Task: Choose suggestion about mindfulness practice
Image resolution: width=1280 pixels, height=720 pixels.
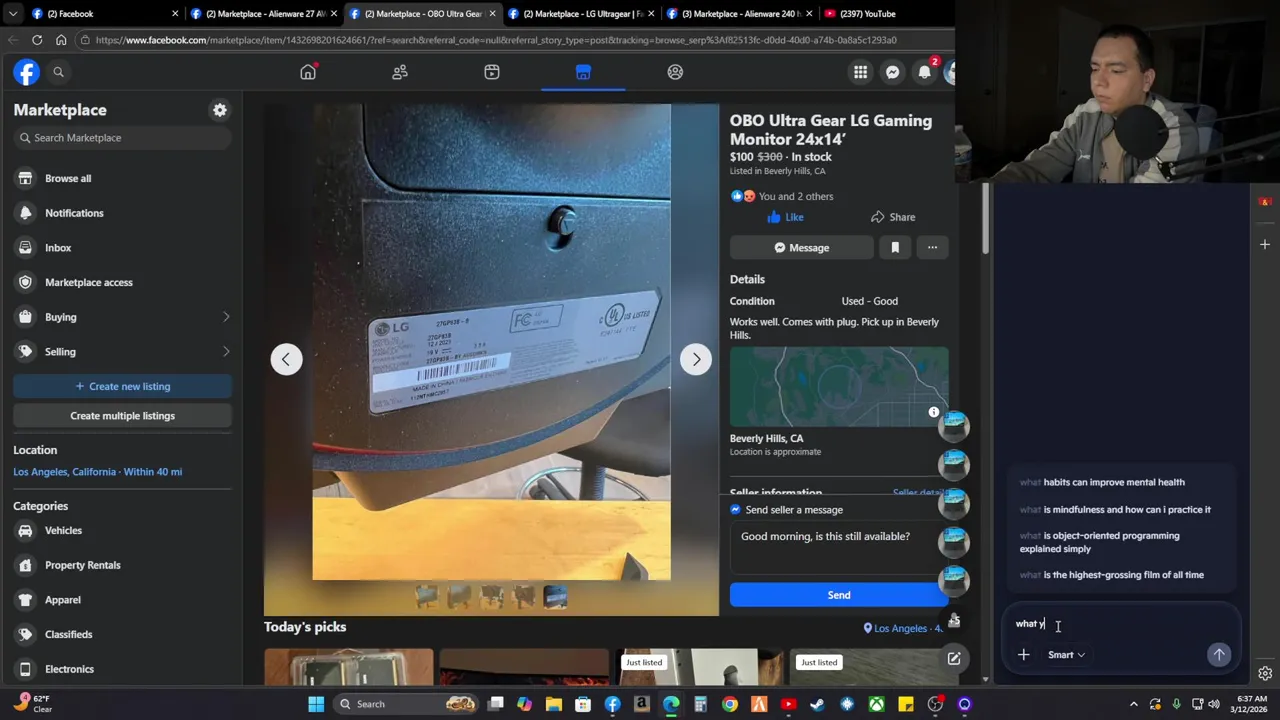Action: [1114, 510]
